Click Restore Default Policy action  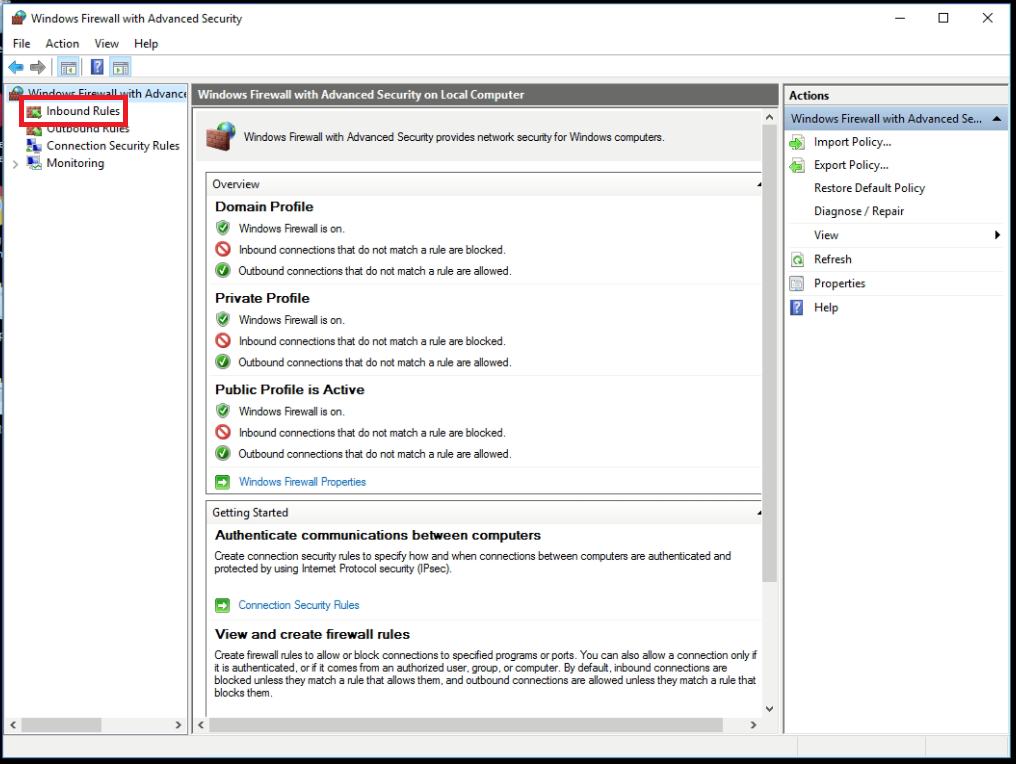tap(869, 188)
